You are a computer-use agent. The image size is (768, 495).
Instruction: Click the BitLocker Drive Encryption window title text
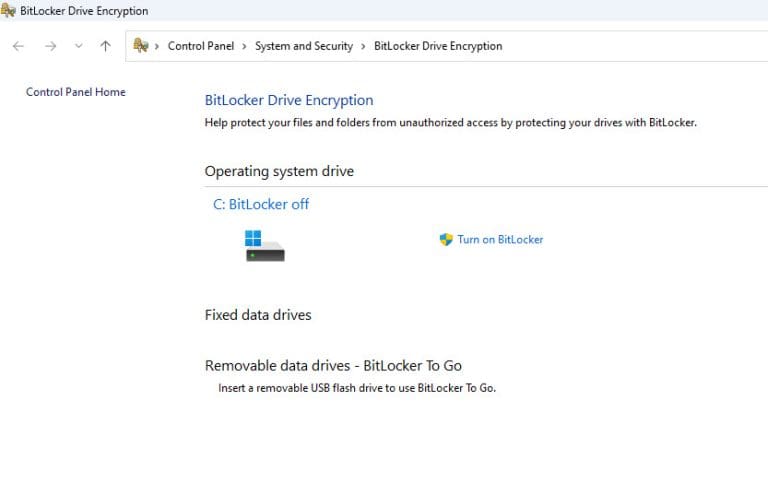click(x=84, y=11)
